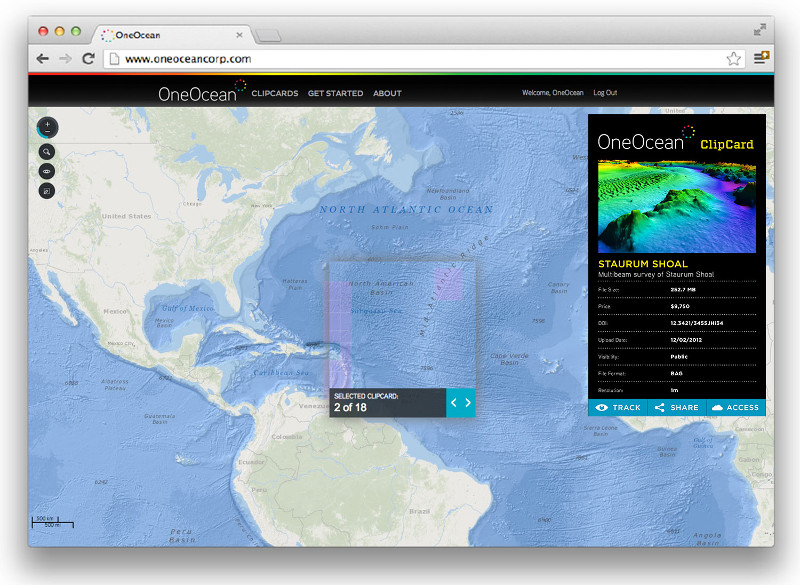This screenshot has height=585, width=800.
Task: Open the Chrome menu icon
Action: click(x=761, y=58)
